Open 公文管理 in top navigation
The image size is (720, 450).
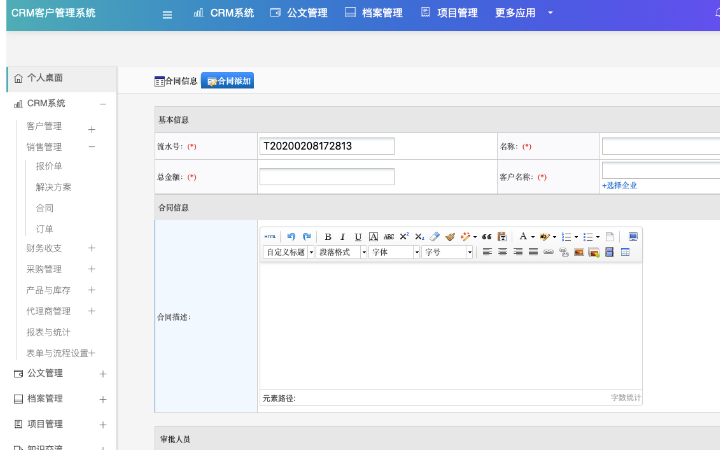(x=299, y=13)
